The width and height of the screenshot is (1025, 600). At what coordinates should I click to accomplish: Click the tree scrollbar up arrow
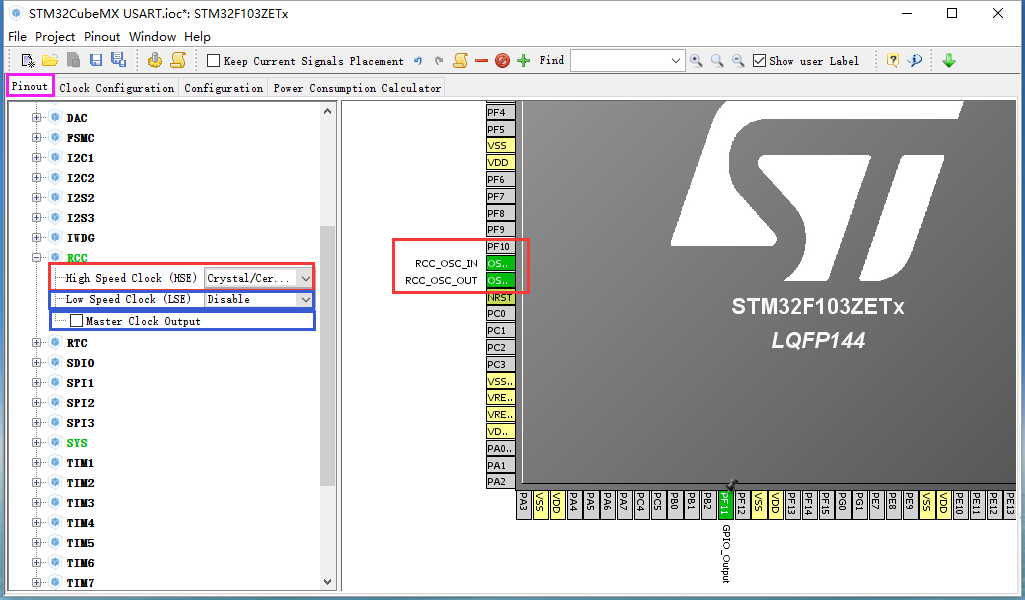tap(328, 111)
